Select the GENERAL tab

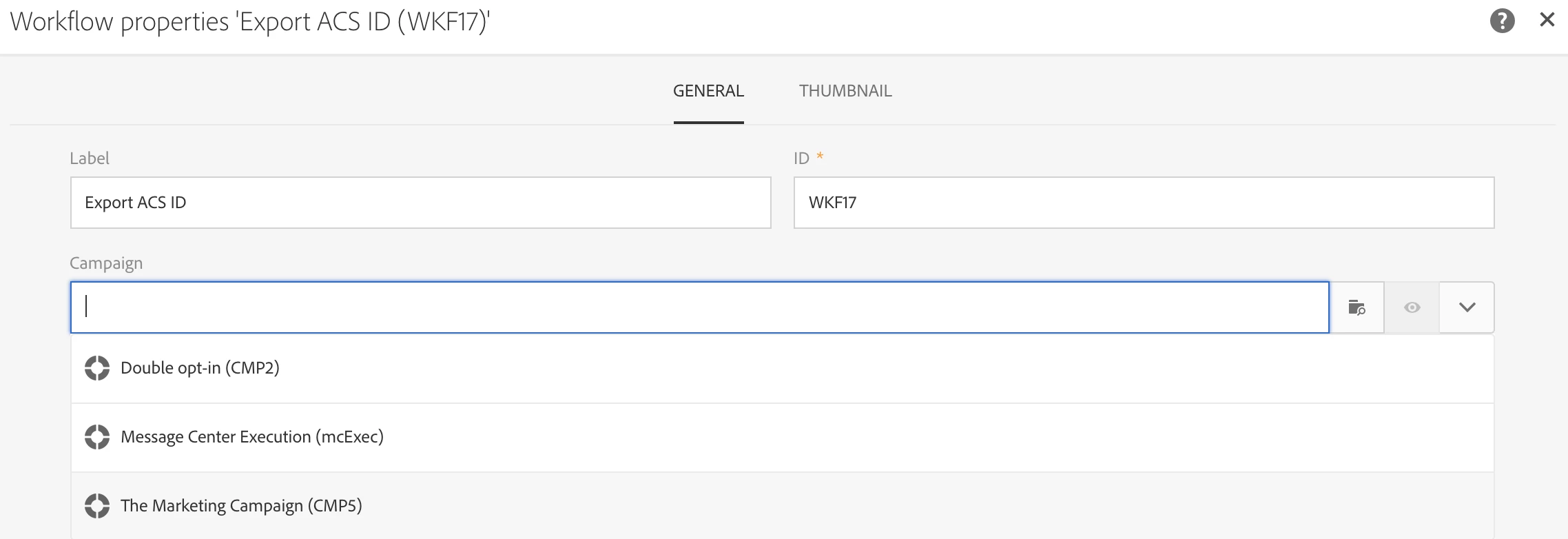(x=708, y=91)
